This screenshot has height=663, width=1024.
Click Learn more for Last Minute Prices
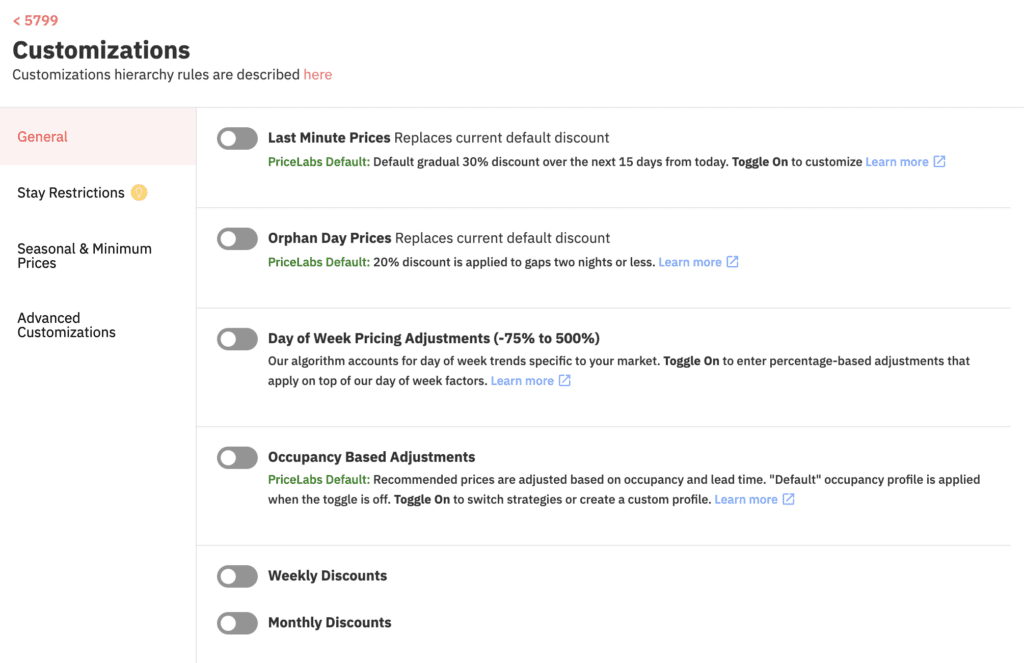point(896,162)
